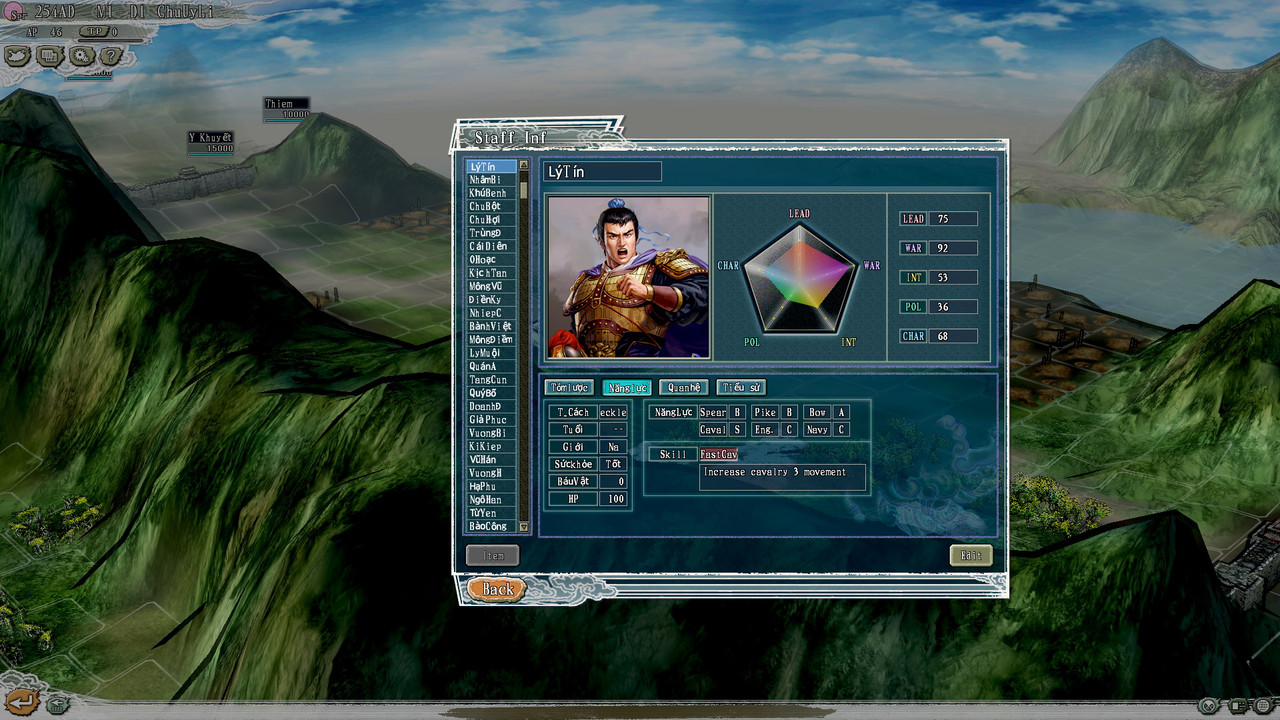Select TừYen in the officer list
Viewport: 1280px width, 720px height.
(491, 513)
